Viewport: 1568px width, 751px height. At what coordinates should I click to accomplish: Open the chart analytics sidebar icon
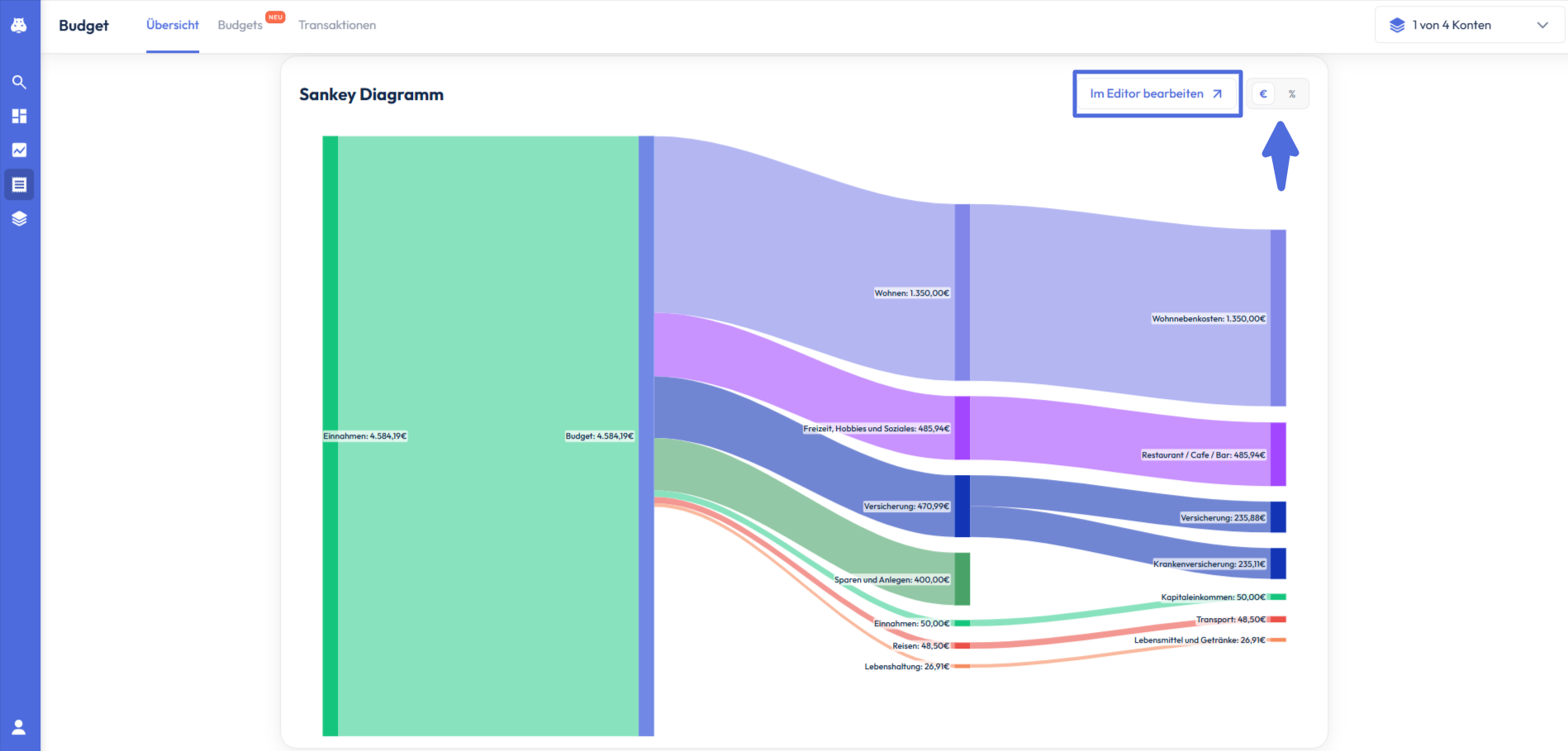(x=19, y=150)
